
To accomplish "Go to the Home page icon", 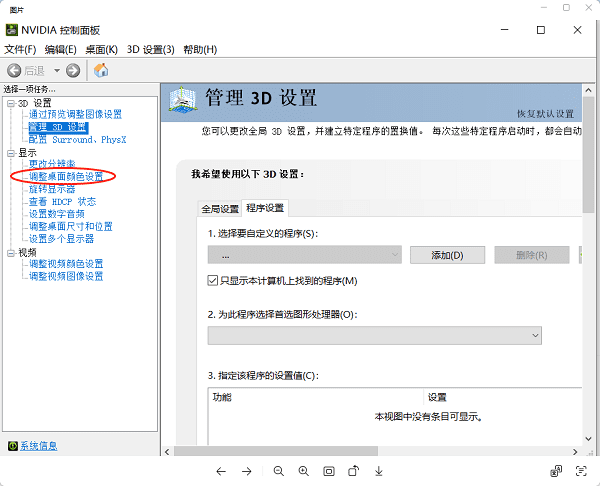I will (101, 70).
